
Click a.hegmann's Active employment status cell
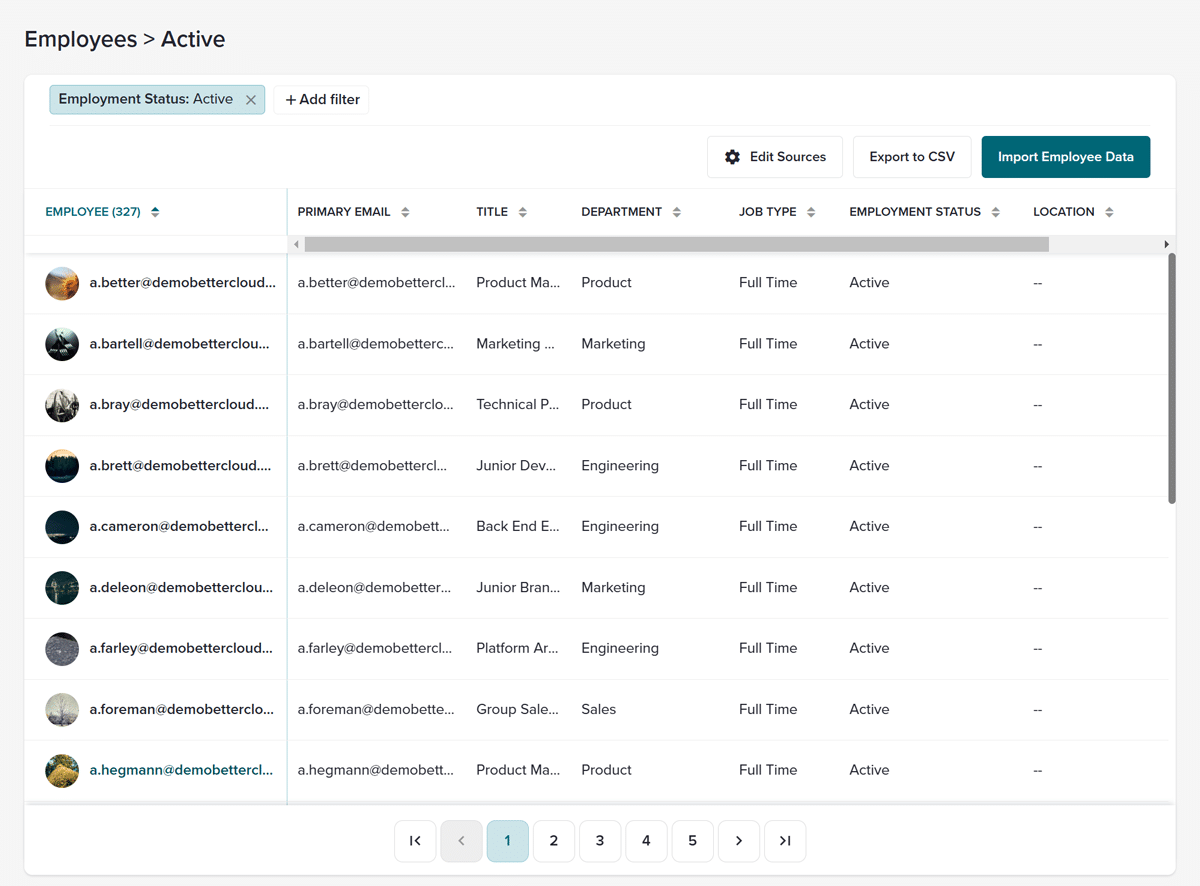(x=869, y=771)
